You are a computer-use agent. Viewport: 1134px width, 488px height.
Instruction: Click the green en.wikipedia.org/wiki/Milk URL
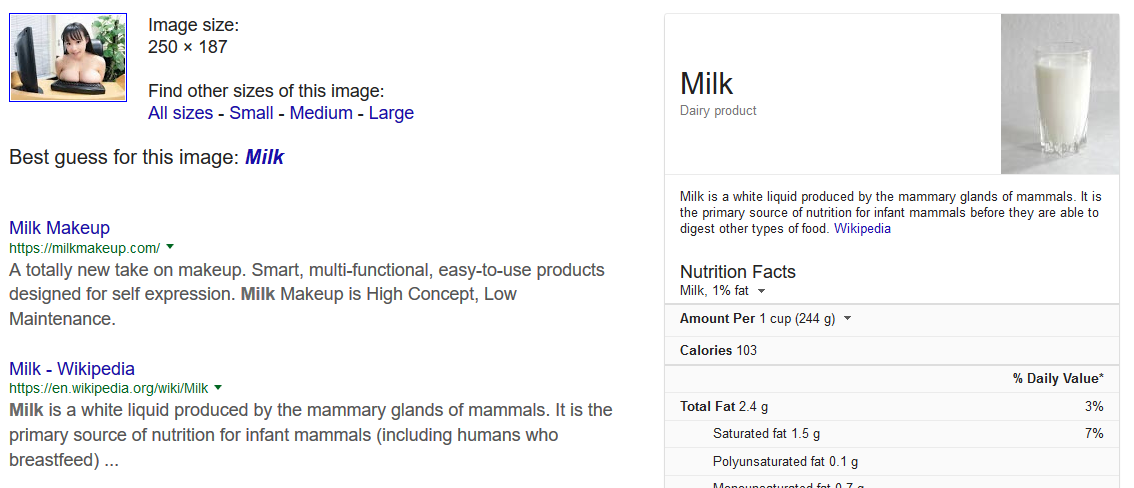108,388
